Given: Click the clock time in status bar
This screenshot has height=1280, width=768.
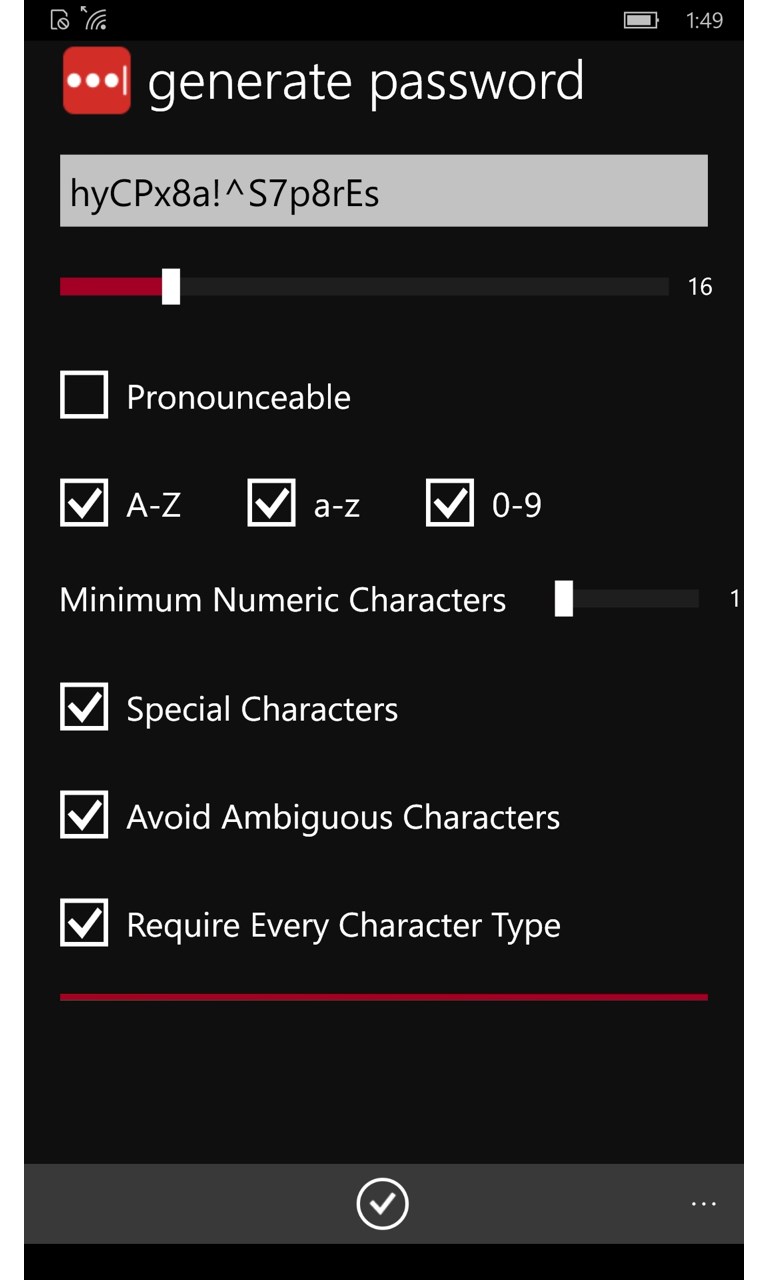Looking at the screenshot, I should (704, 20).
